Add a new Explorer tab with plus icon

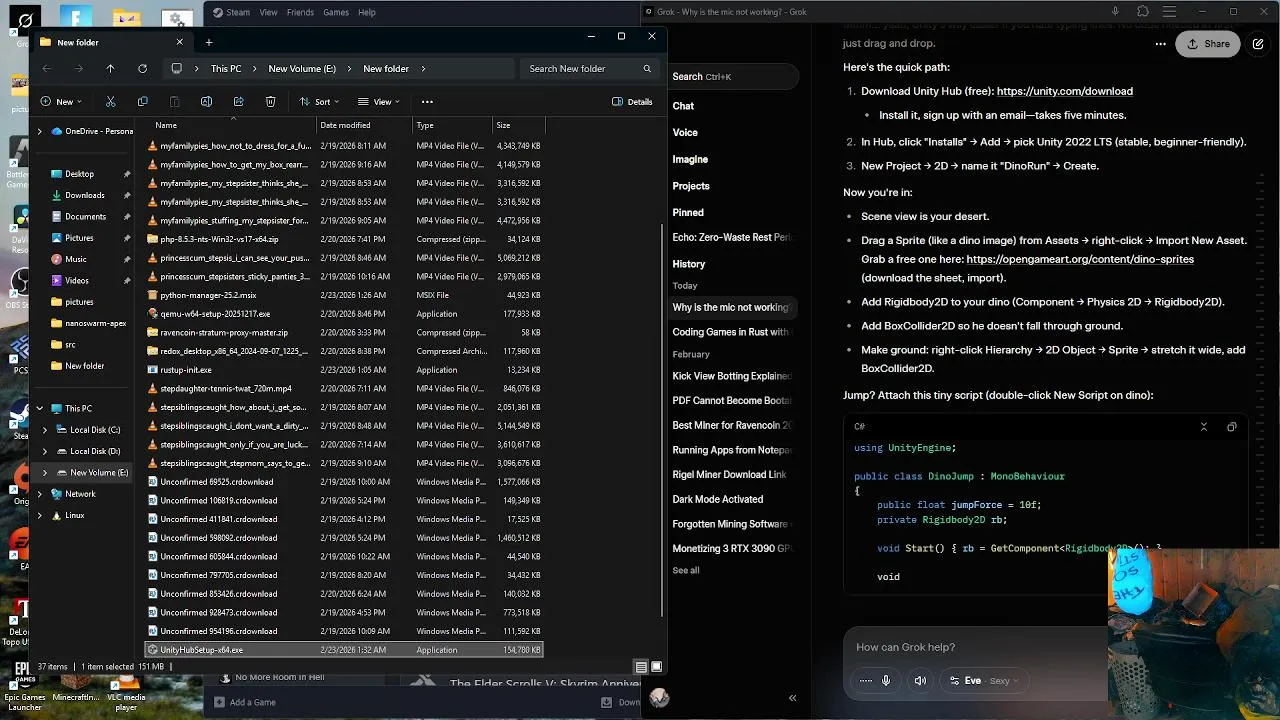(209, 42)
